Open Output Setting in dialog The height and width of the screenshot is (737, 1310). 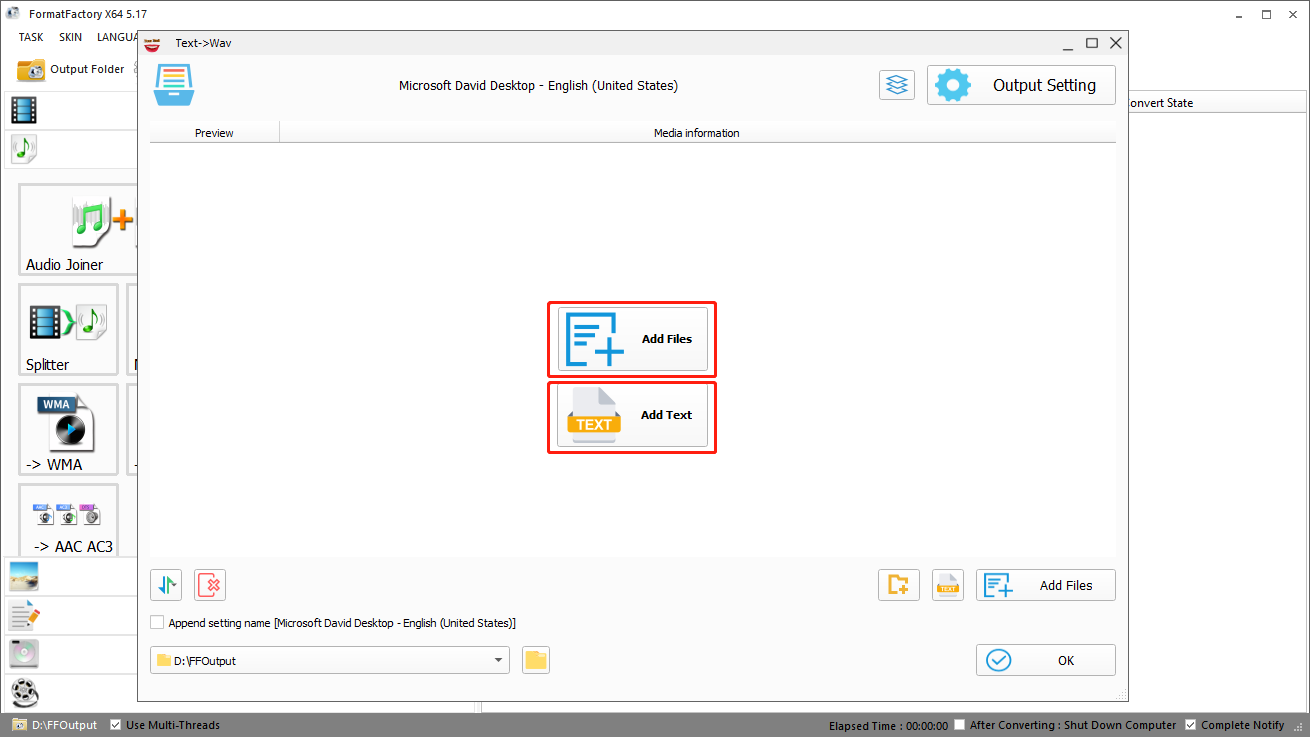coord(1021,85)
